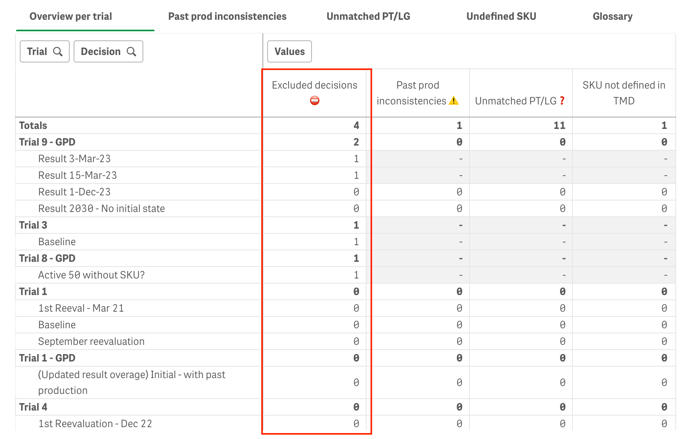Collapse the Trial 8 - GPD row
This screenshot has width=688, height=439.
(x=47, y=258)
